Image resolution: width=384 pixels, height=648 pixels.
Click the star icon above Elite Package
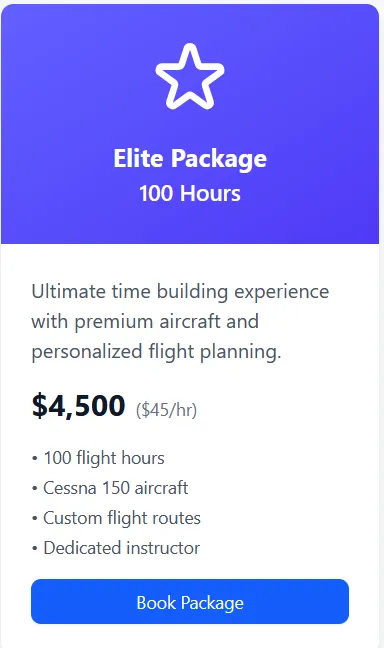point(190,77)
